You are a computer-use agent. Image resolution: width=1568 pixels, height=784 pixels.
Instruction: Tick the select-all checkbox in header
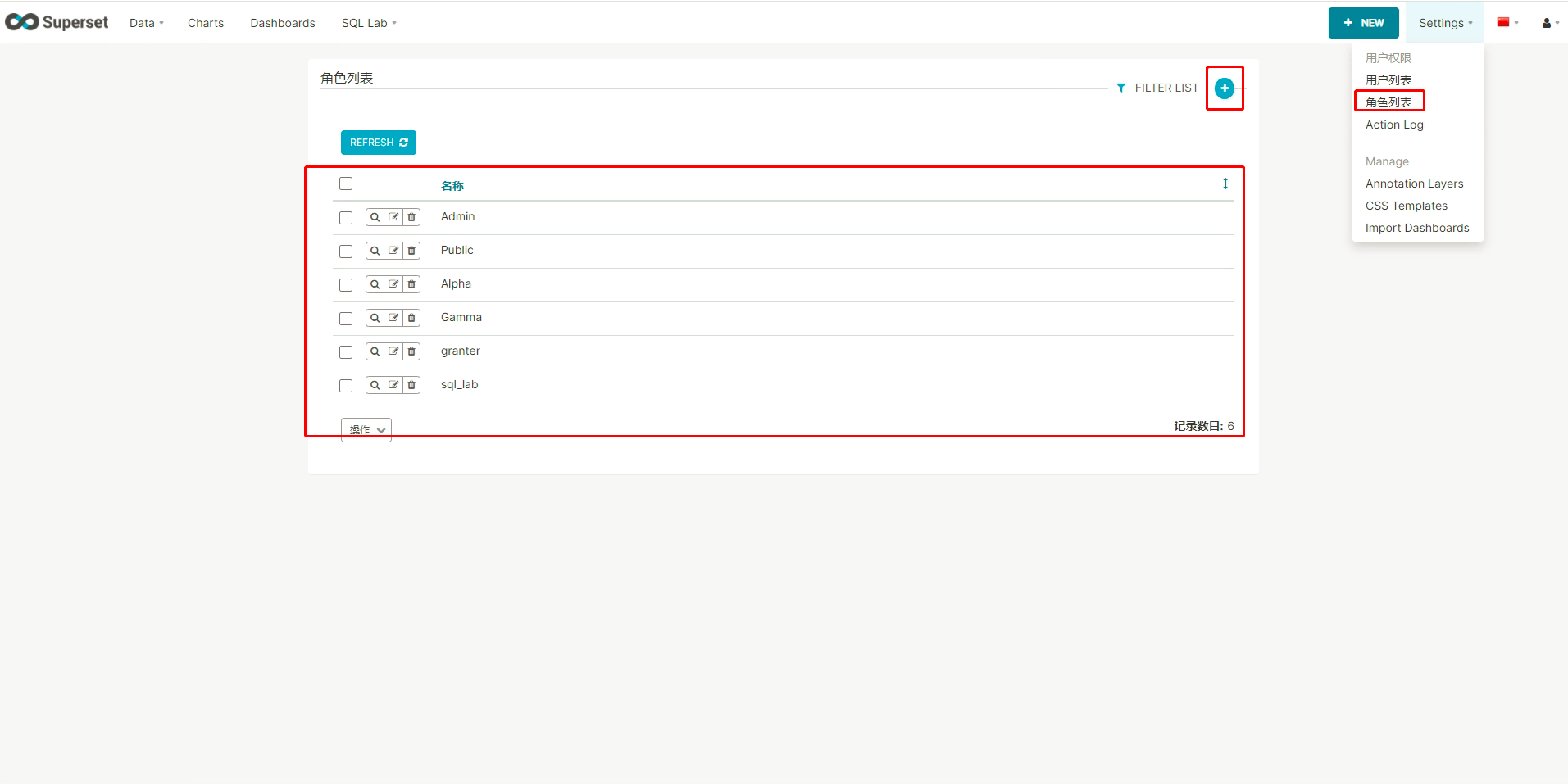[x=346, y=184]
